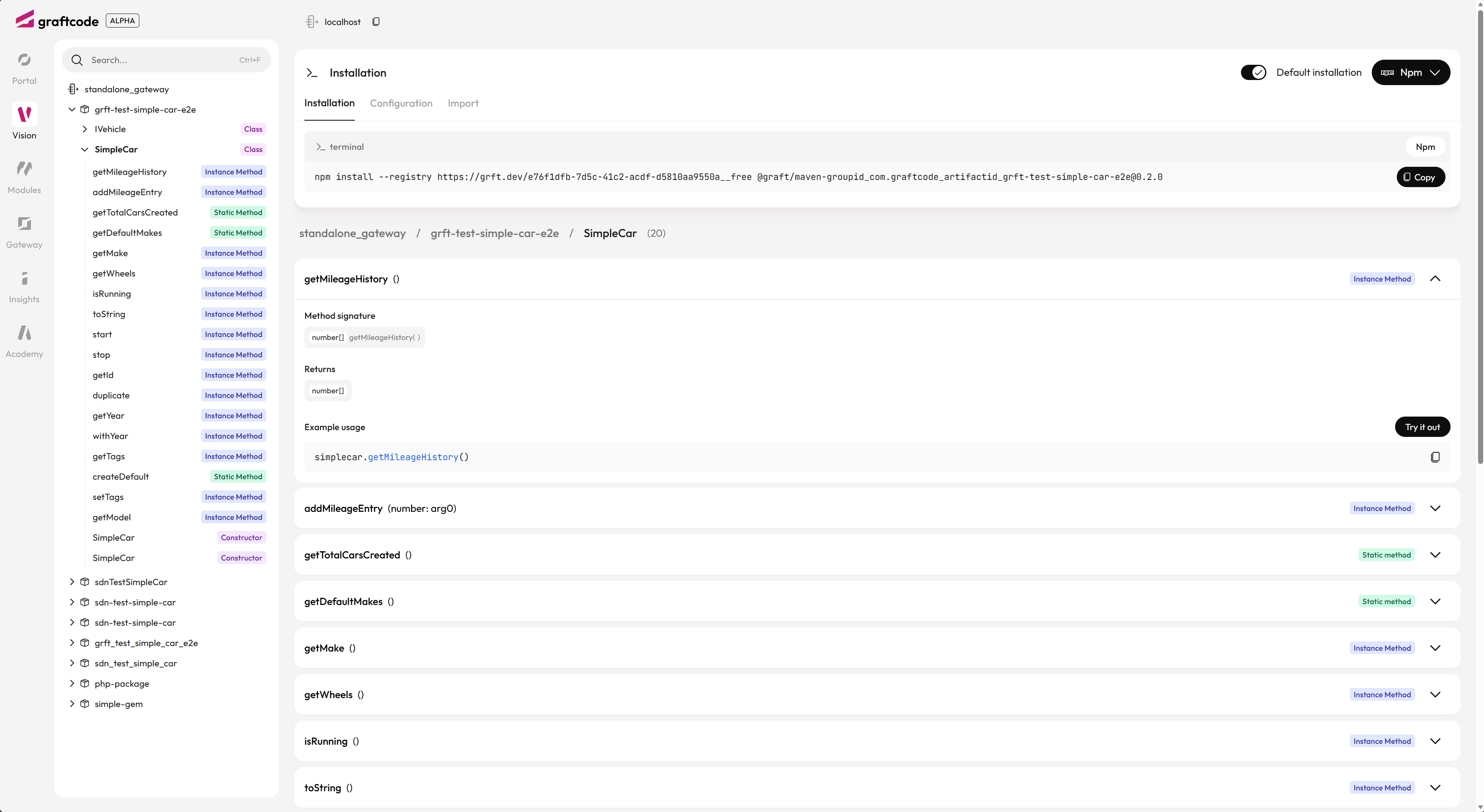Switch to the Import tab

pos(463,104)
